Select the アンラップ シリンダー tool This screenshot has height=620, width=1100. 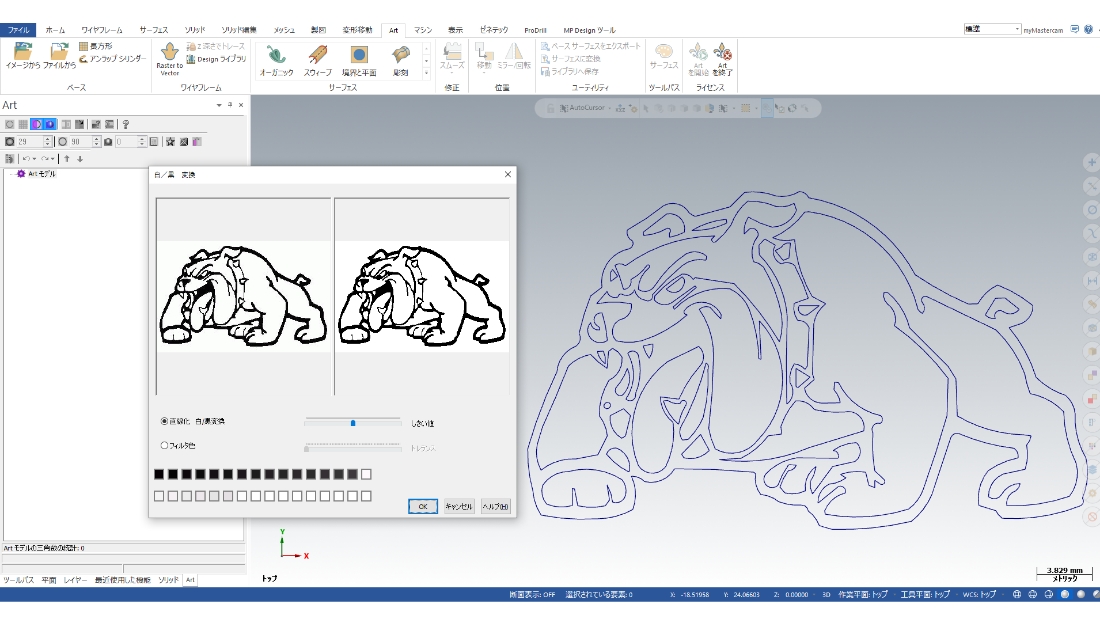[x=112, y=59]
